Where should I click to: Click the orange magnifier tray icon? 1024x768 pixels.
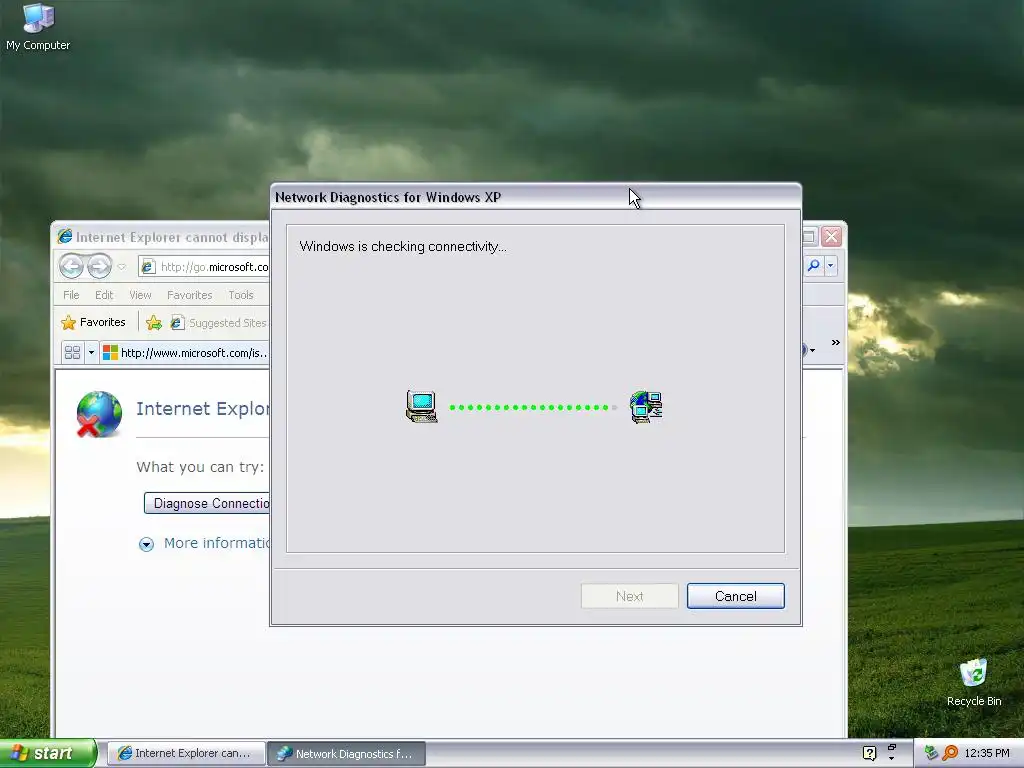tap(950, 753)
